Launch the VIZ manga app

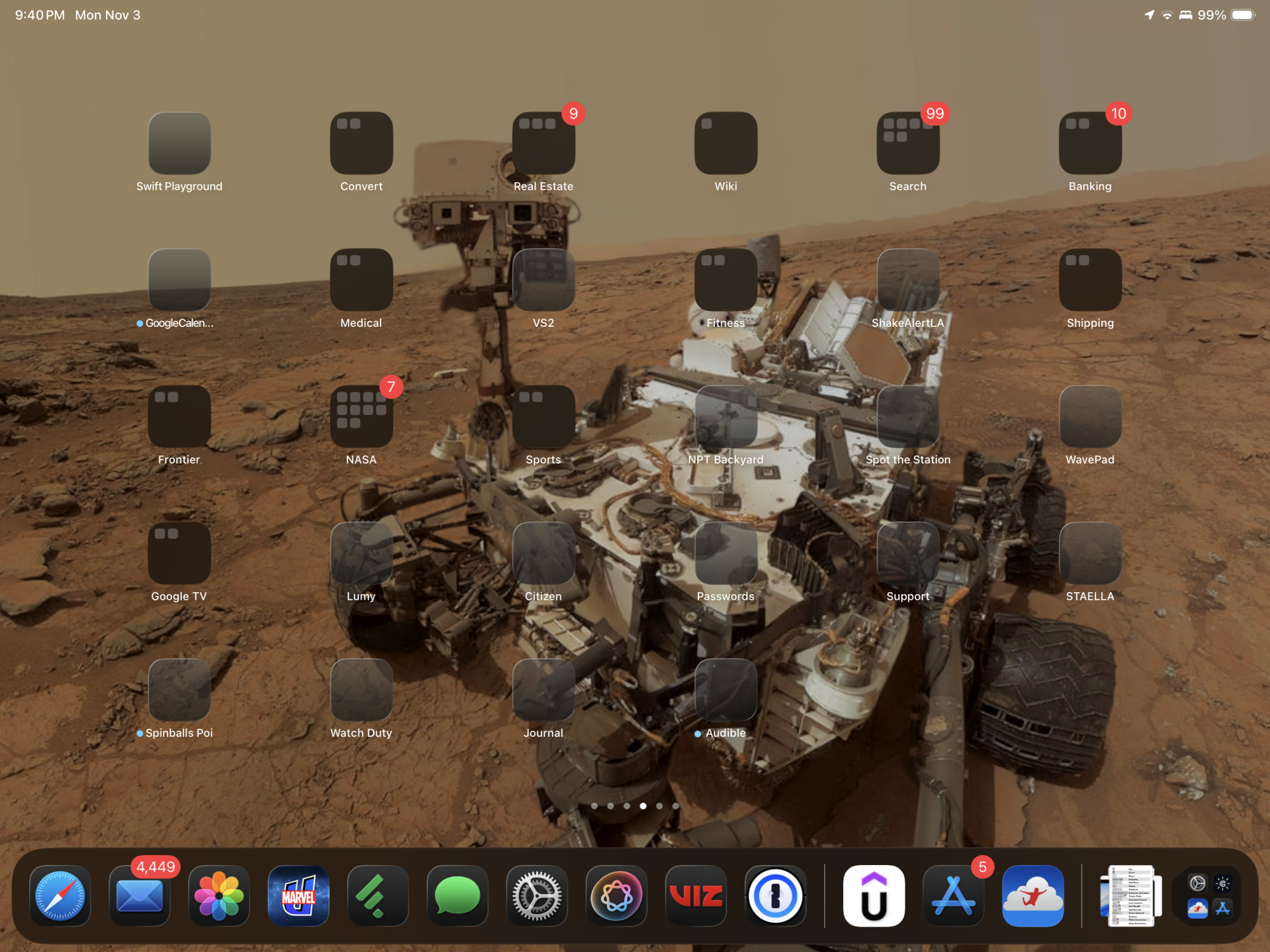(696, 896)
